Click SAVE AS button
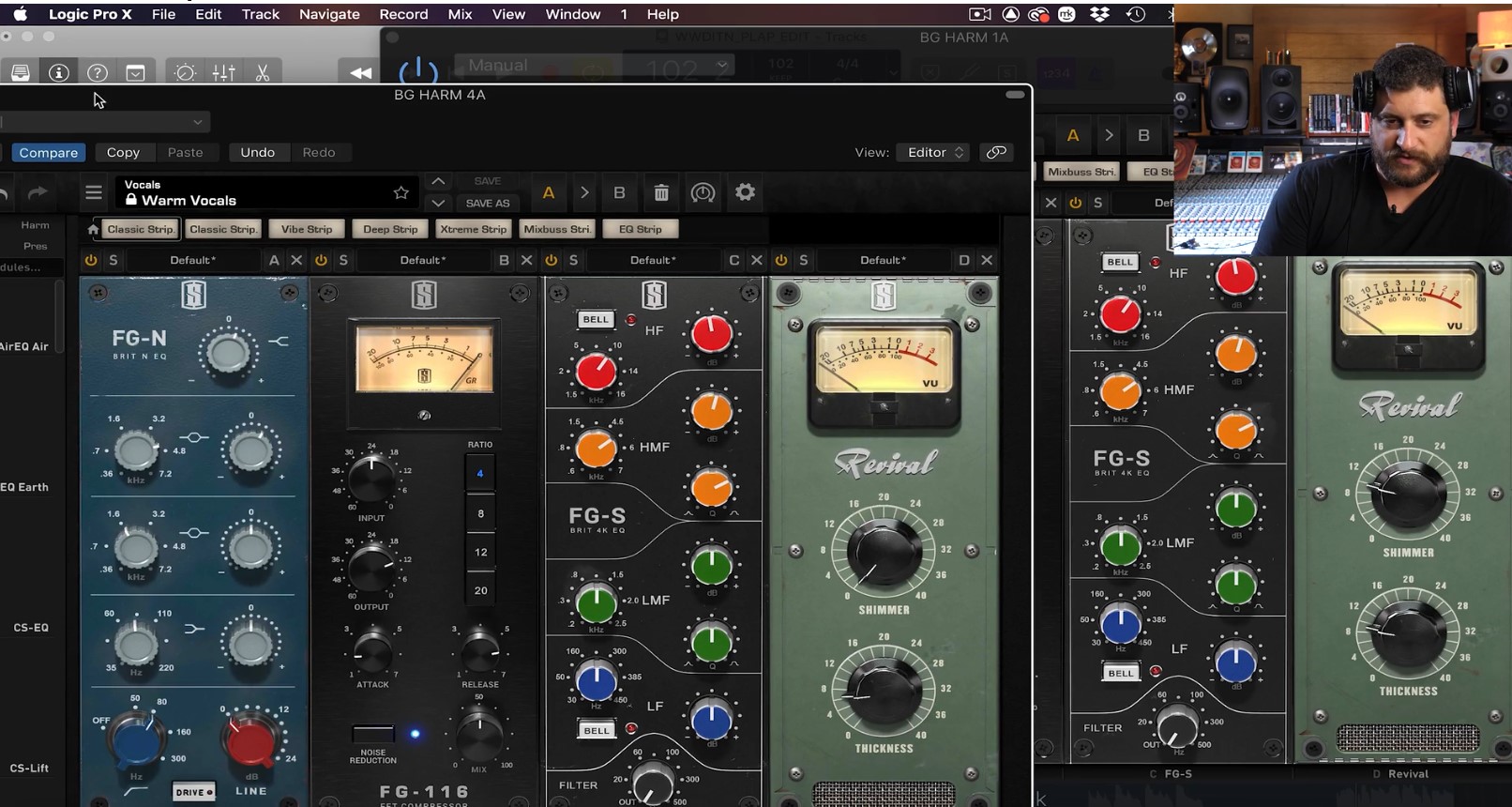The height and width of the screenshot is (807, 1512). [x=488, y=203]
